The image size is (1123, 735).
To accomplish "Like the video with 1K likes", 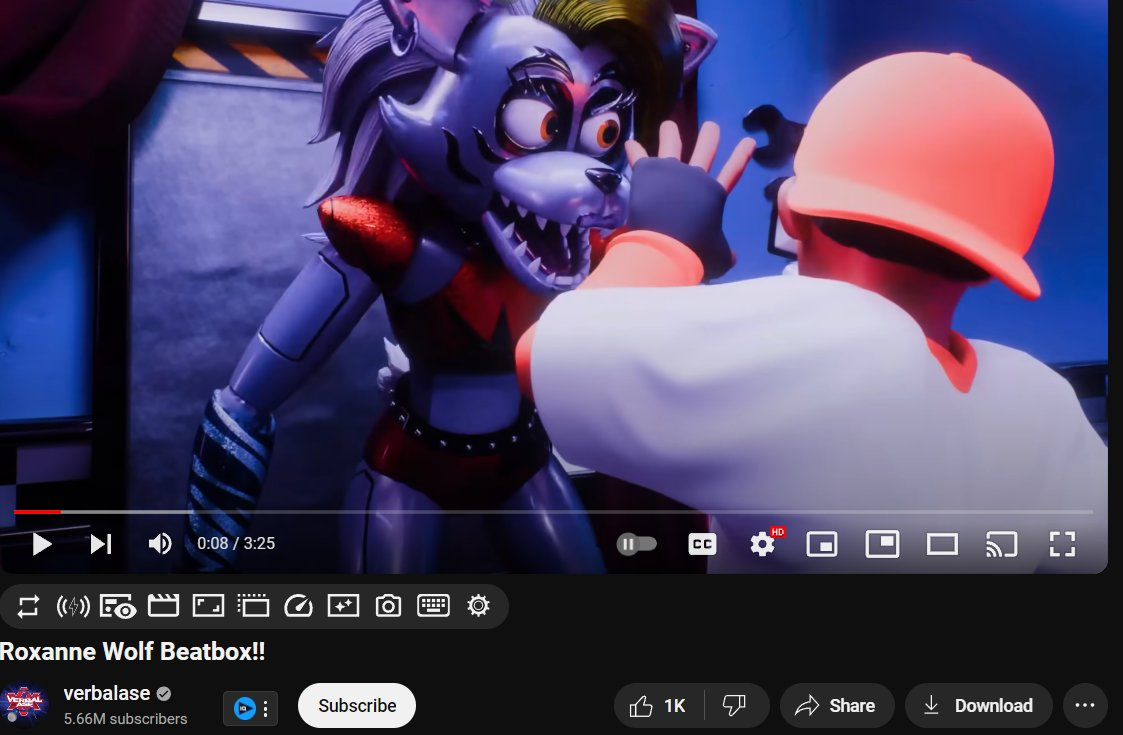I will pyautogui.click(x=658, y=706).
